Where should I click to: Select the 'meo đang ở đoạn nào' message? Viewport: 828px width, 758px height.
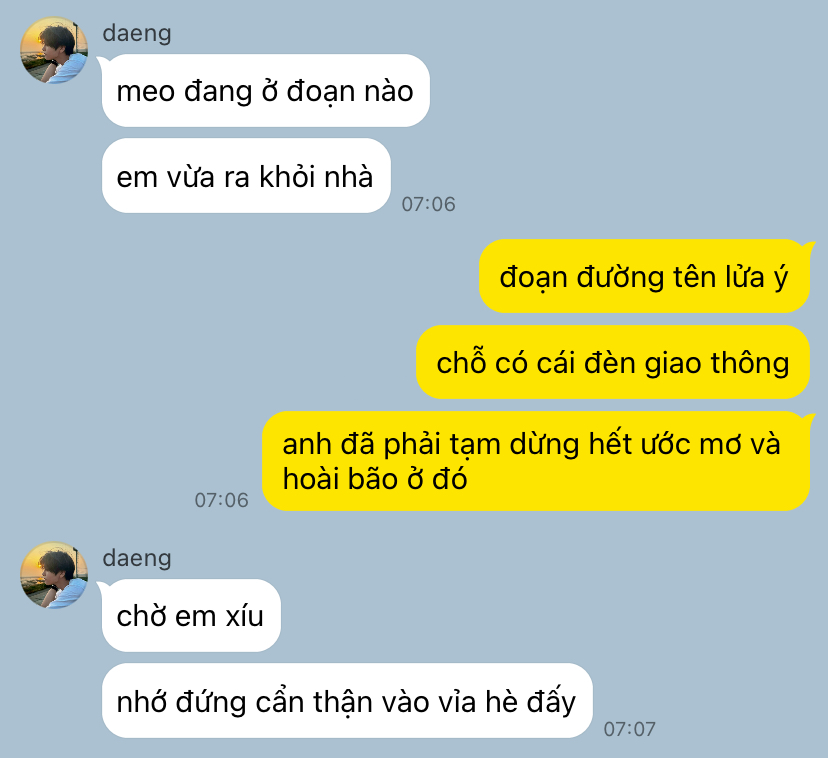click(x=266, y=90)
